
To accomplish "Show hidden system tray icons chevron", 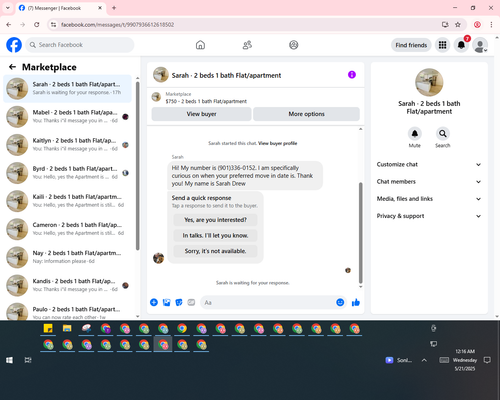I will (x=424, y=360).
